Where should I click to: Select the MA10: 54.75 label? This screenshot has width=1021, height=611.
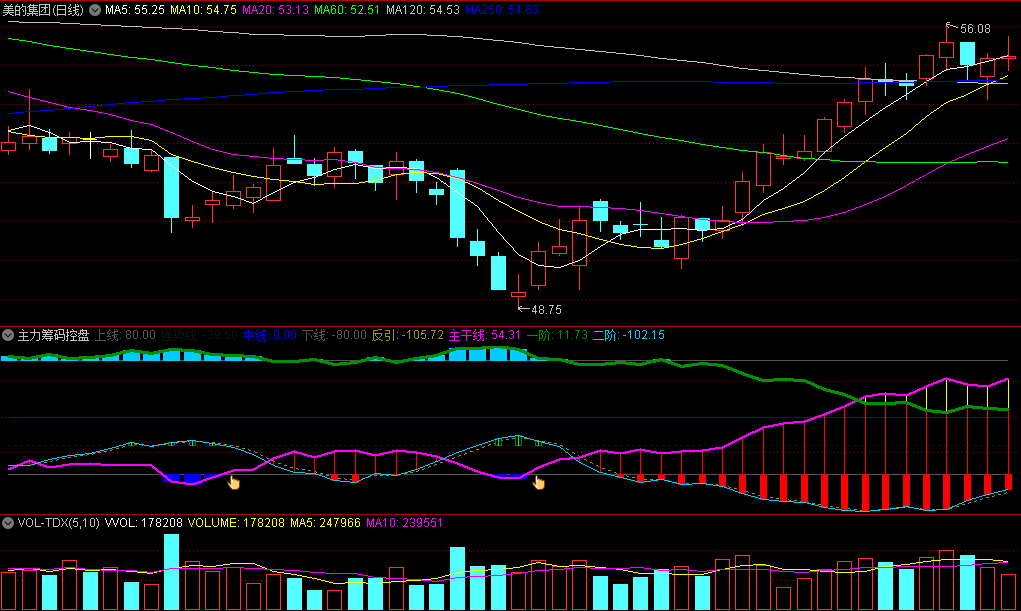click(x=203, y=10)
